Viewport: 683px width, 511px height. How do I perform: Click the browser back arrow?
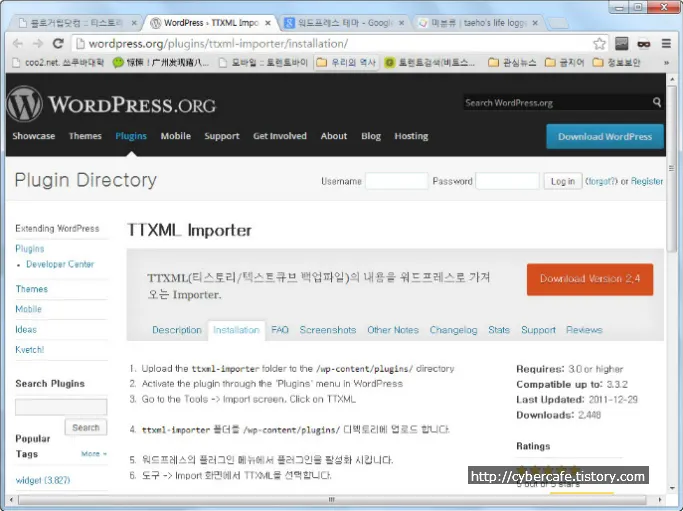pyautogui.click(x=17, y=44)
